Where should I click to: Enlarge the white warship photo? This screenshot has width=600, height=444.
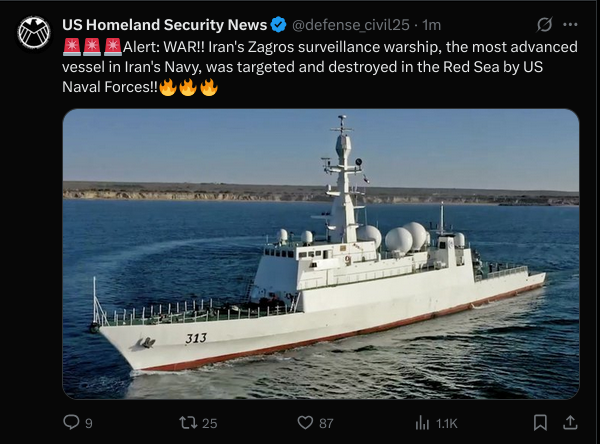pyautogui.click(x=320, y=254)
